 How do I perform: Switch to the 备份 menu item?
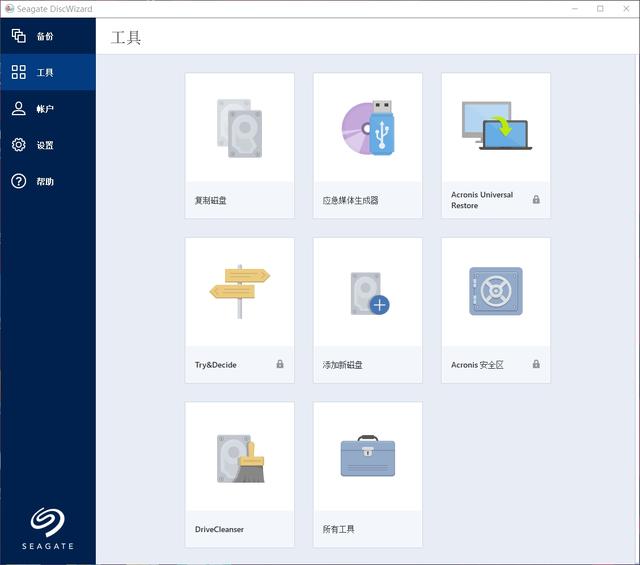[45, 36]
